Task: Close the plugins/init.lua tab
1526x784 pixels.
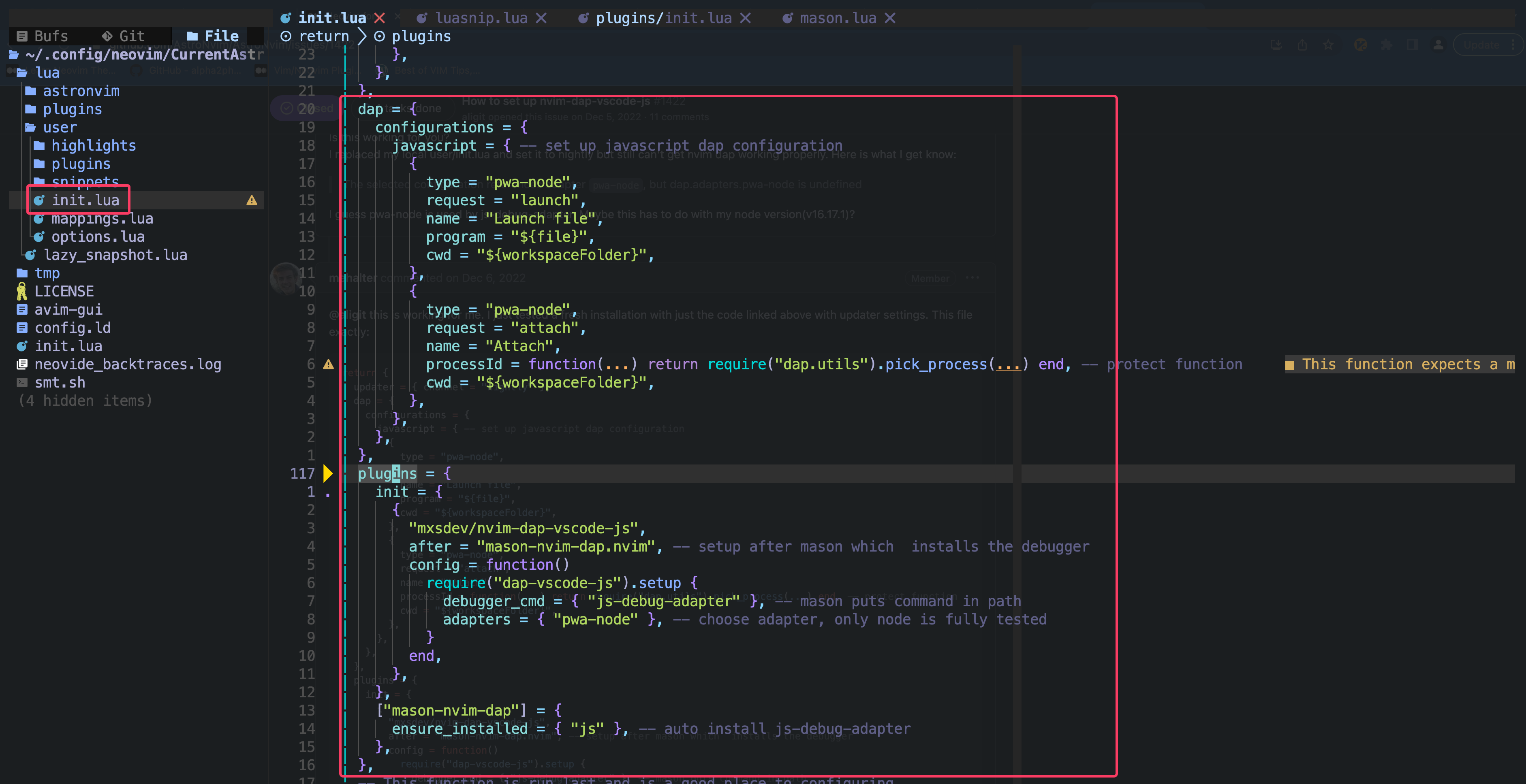Action: (x=746, y=17)
